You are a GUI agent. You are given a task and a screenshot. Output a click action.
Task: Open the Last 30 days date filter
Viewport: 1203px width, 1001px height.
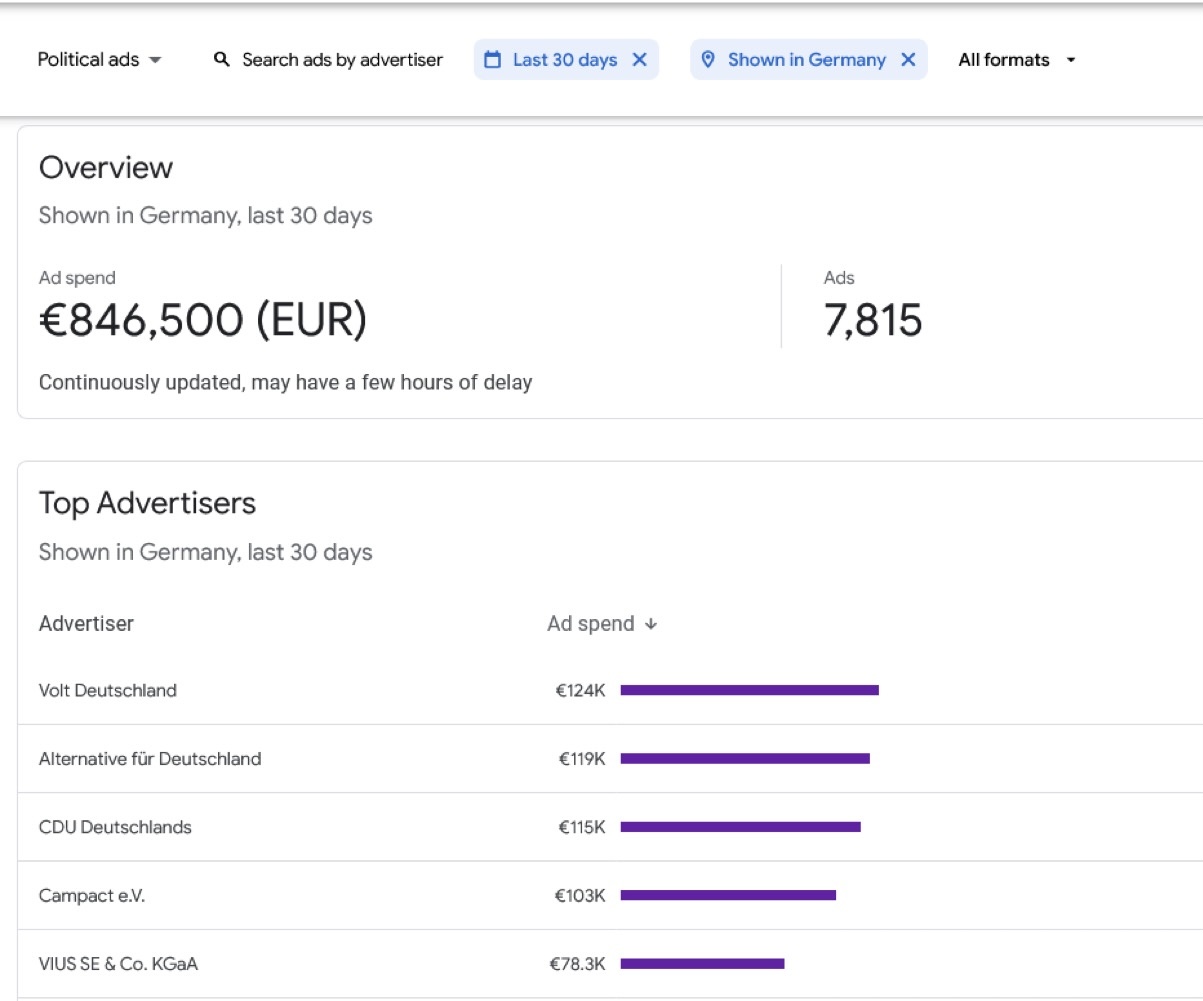(564, 60)
